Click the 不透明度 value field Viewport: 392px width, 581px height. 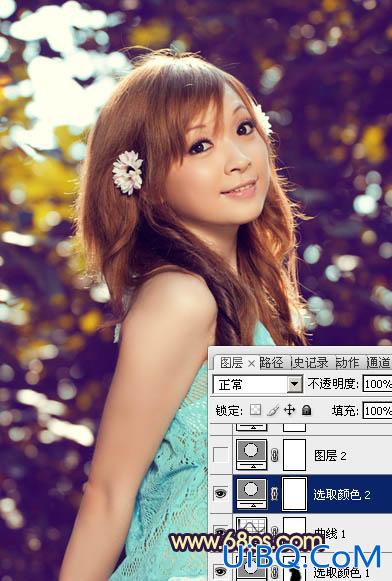click(x=377, y=384)
